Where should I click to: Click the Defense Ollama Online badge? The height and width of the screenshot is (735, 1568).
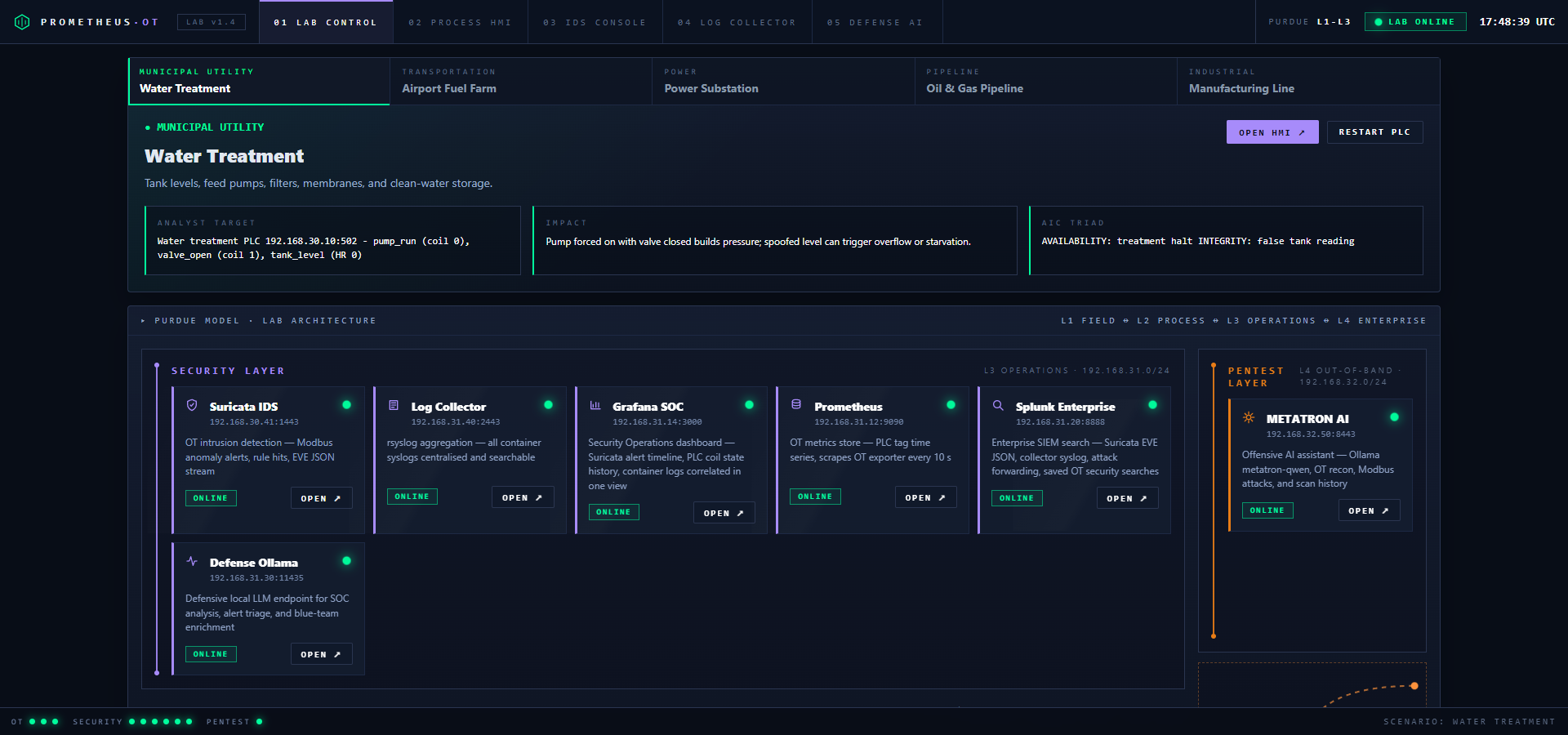[211, 654]
